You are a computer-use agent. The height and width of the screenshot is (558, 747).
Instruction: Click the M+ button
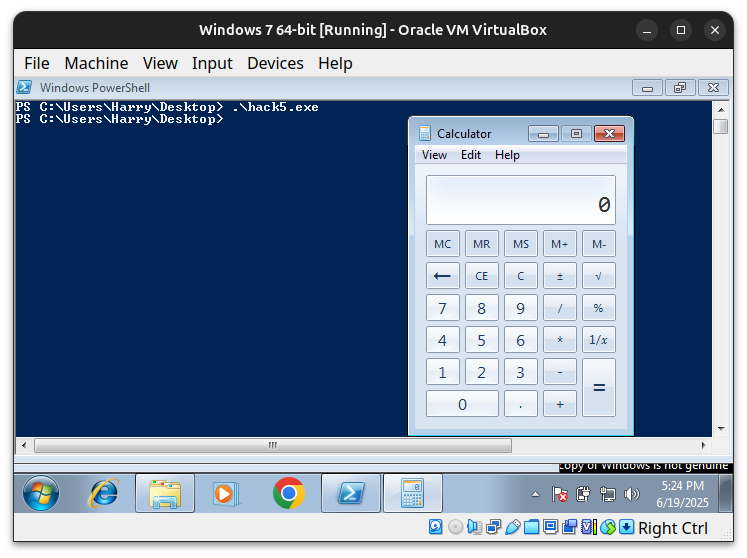point(560,244)
